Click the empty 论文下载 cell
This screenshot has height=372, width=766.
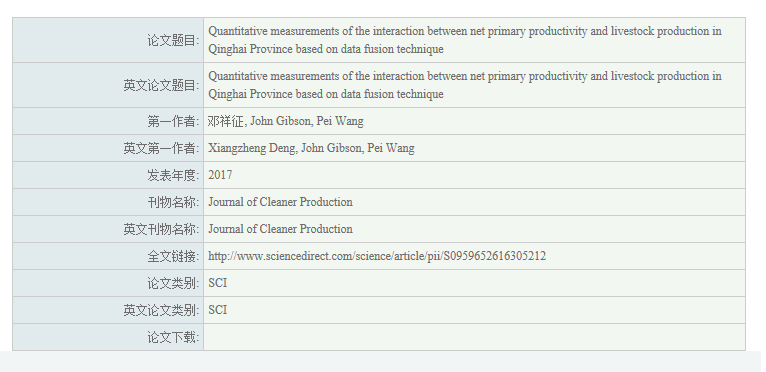(x=474, y=337)
